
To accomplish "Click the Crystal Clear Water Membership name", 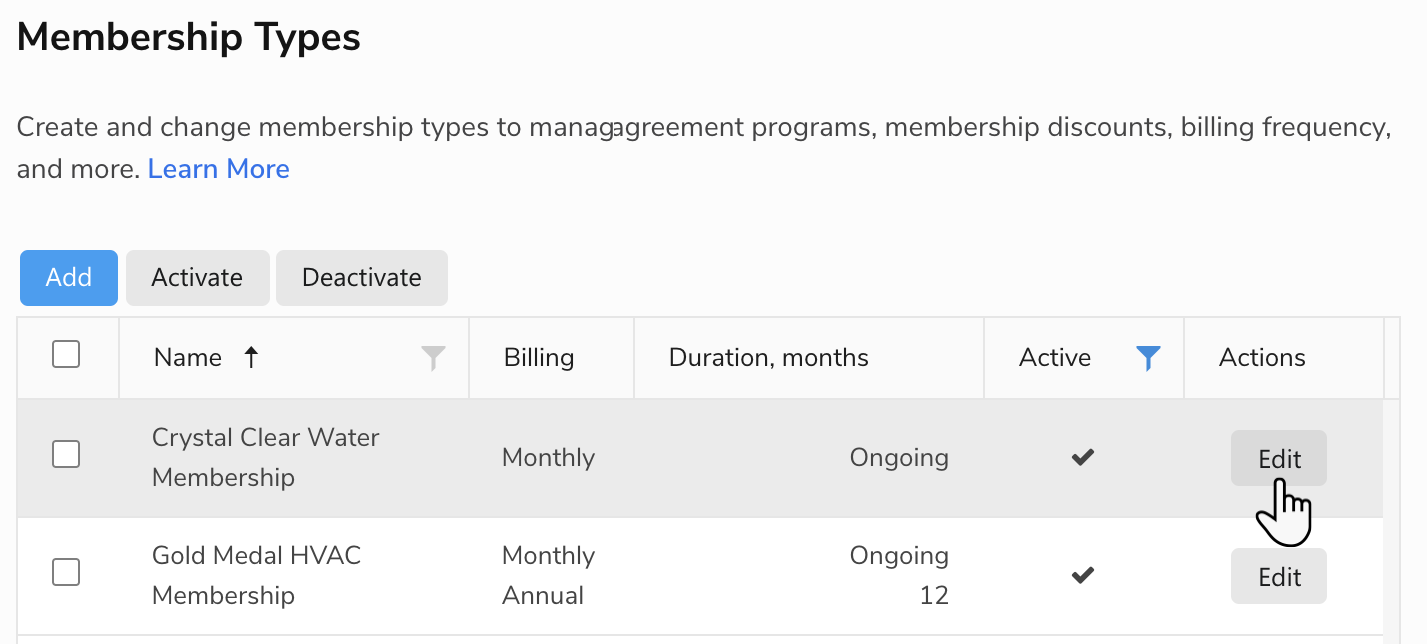I will point(265,457).
